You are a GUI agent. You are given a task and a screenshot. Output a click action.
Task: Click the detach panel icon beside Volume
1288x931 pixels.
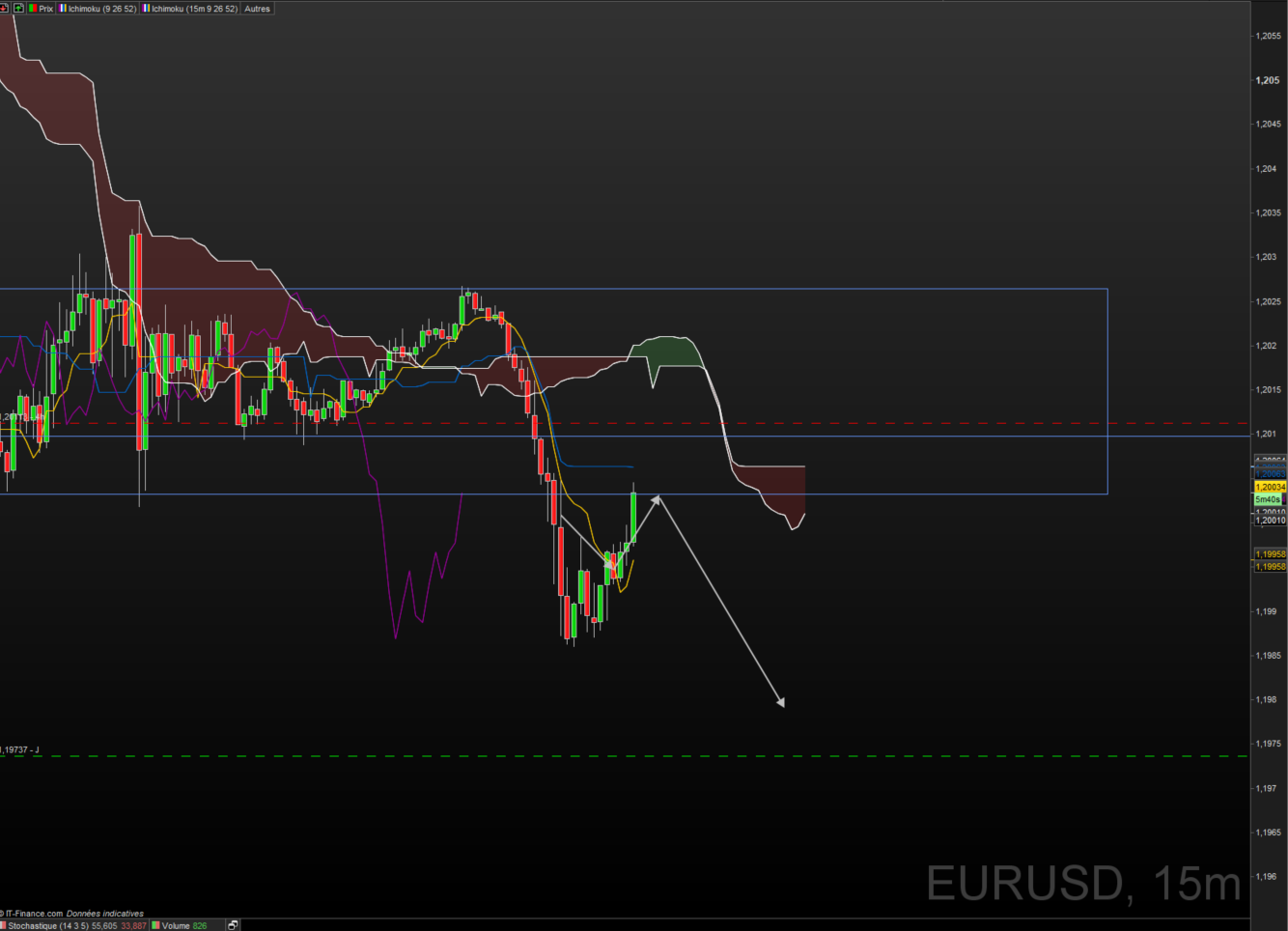[233, 925]
